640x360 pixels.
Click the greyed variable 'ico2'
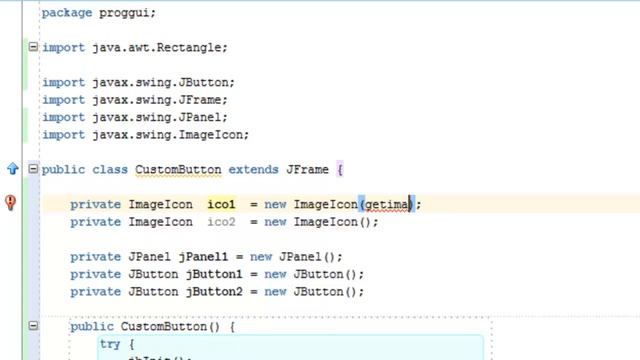pyautogui.click(x=221, y=222)
